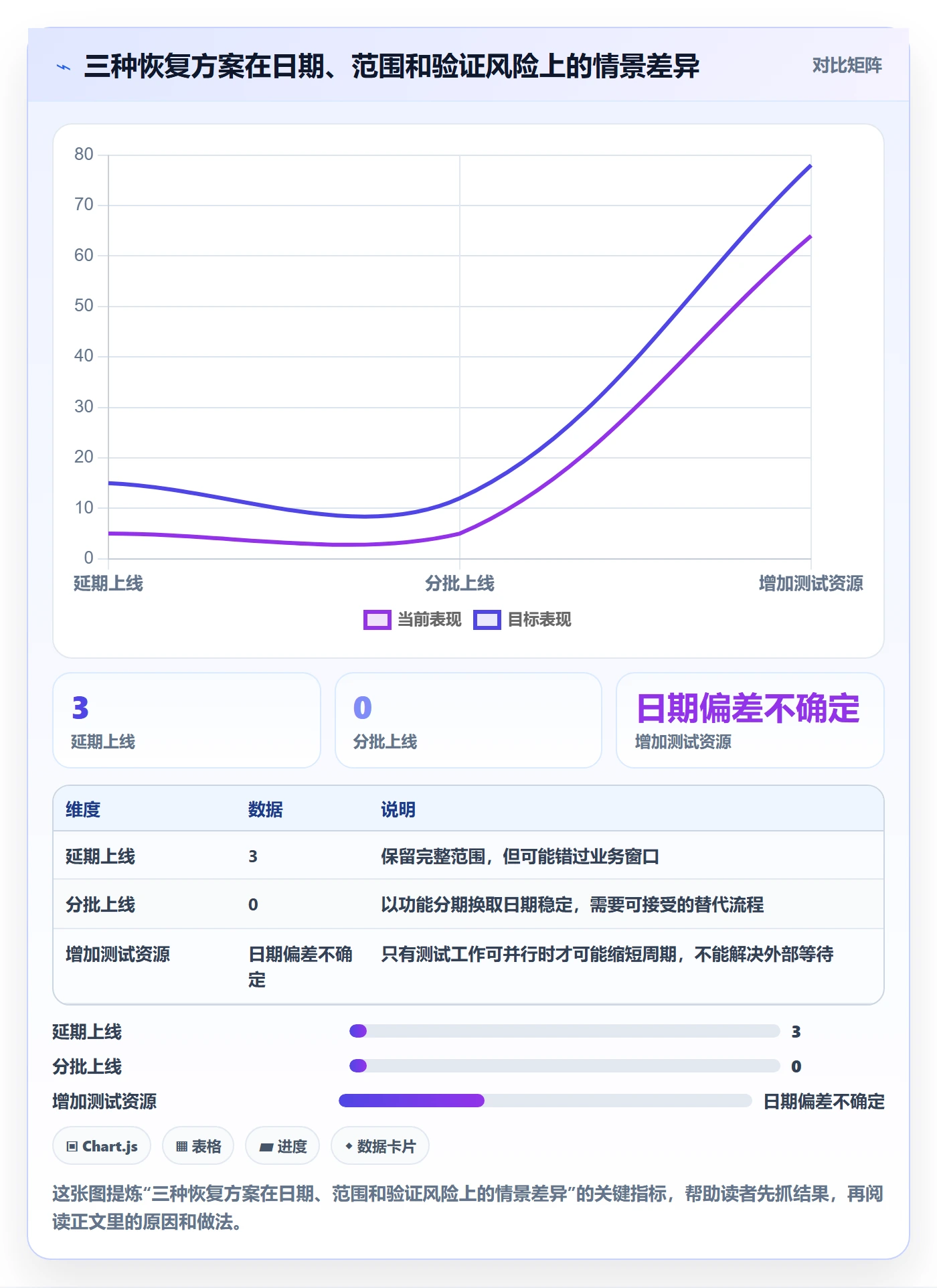Click the 维度 column header

pos(83,810)
